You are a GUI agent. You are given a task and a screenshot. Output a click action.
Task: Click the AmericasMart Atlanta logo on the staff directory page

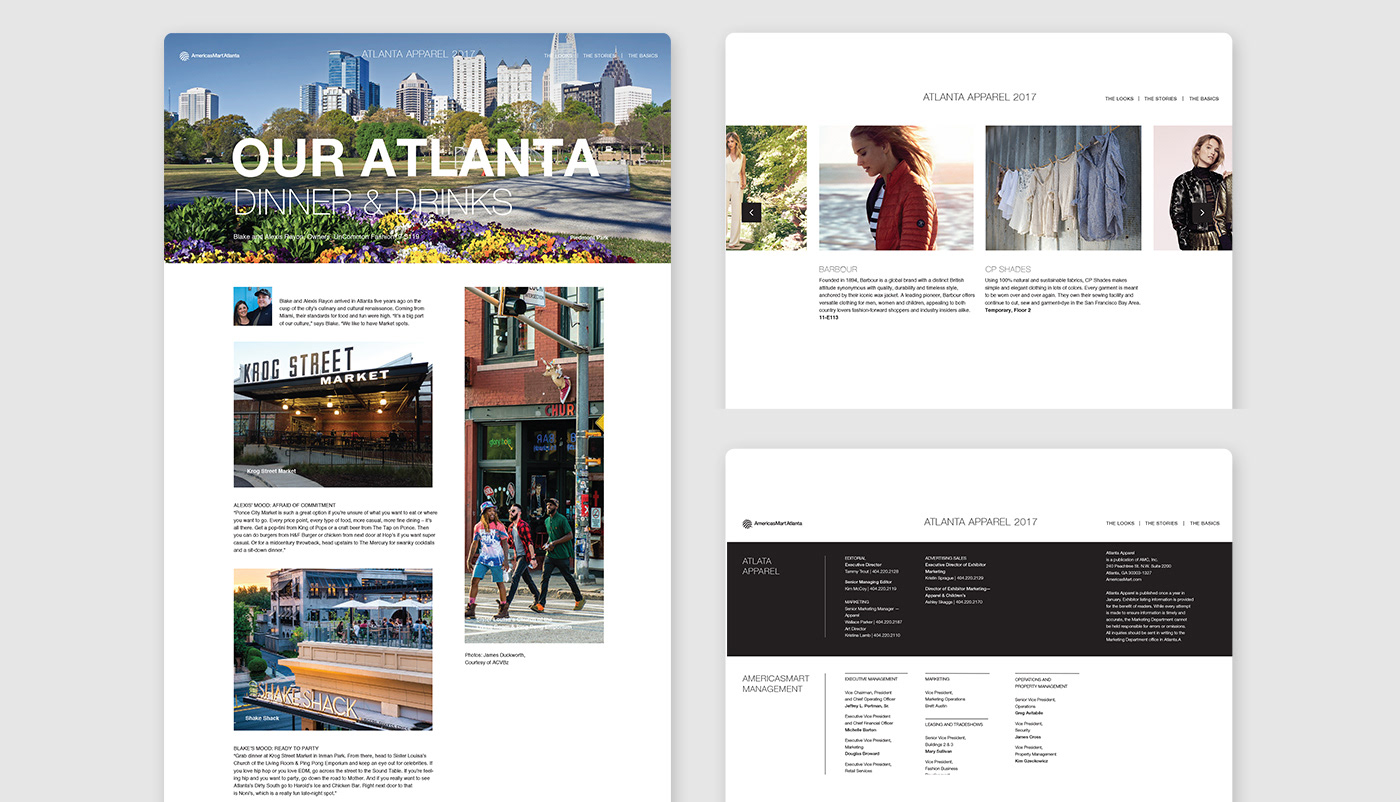(x=772, y=523)
